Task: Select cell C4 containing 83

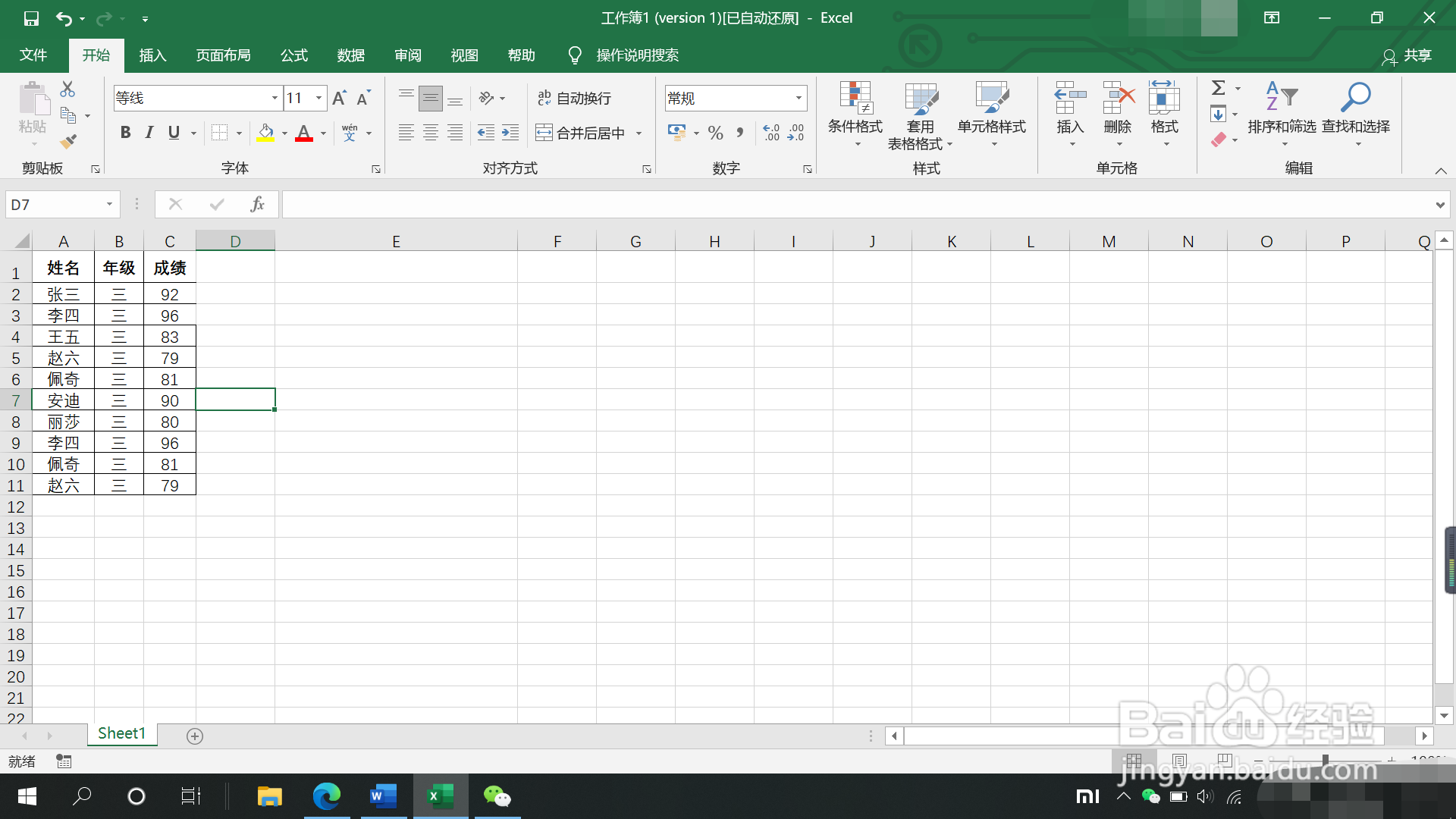Action: [170, 337]
